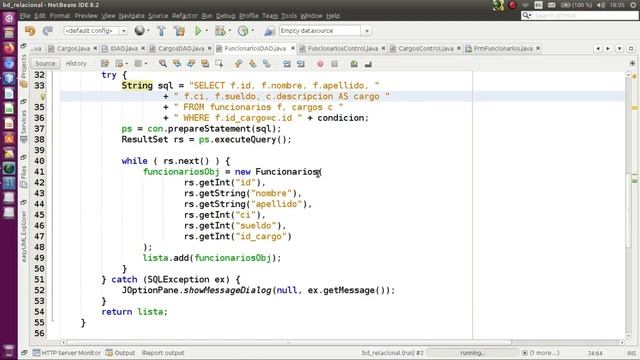Open dropdown arrow next to Debug icon
The image size is (640, 360).
230,31
